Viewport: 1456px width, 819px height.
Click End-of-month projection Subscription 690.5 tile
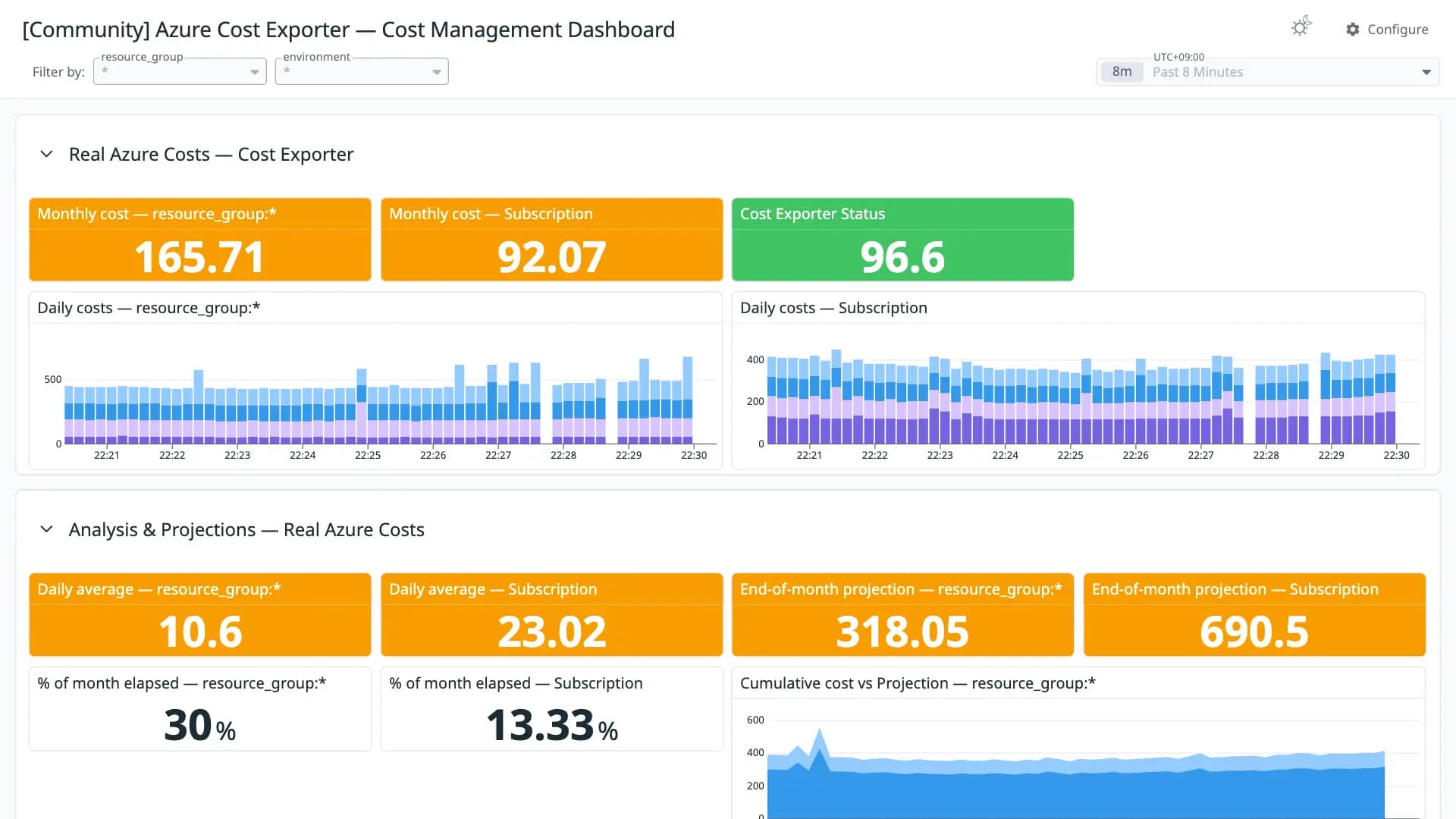pyautogui.click(x=1254, y=614)
